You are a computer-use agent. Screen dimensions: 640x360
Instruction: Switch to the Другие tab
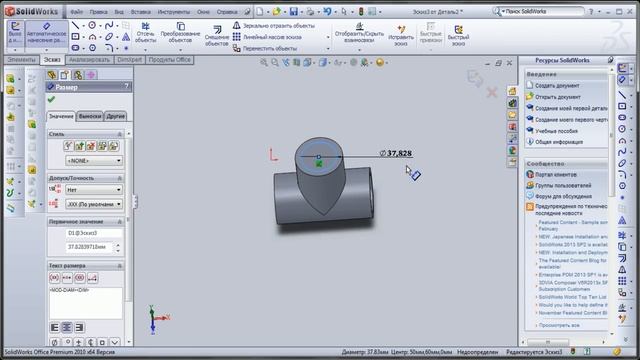pyautogui.click(x=115, y=116)
